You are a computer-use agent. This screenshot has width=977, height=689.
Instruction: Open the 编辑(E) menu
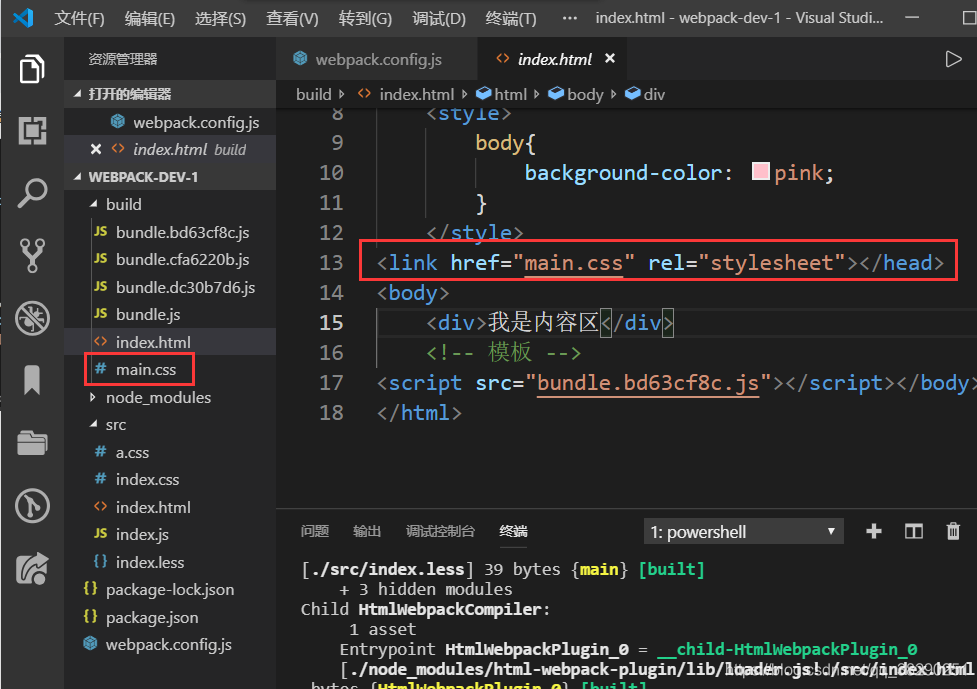click(150, 18)
